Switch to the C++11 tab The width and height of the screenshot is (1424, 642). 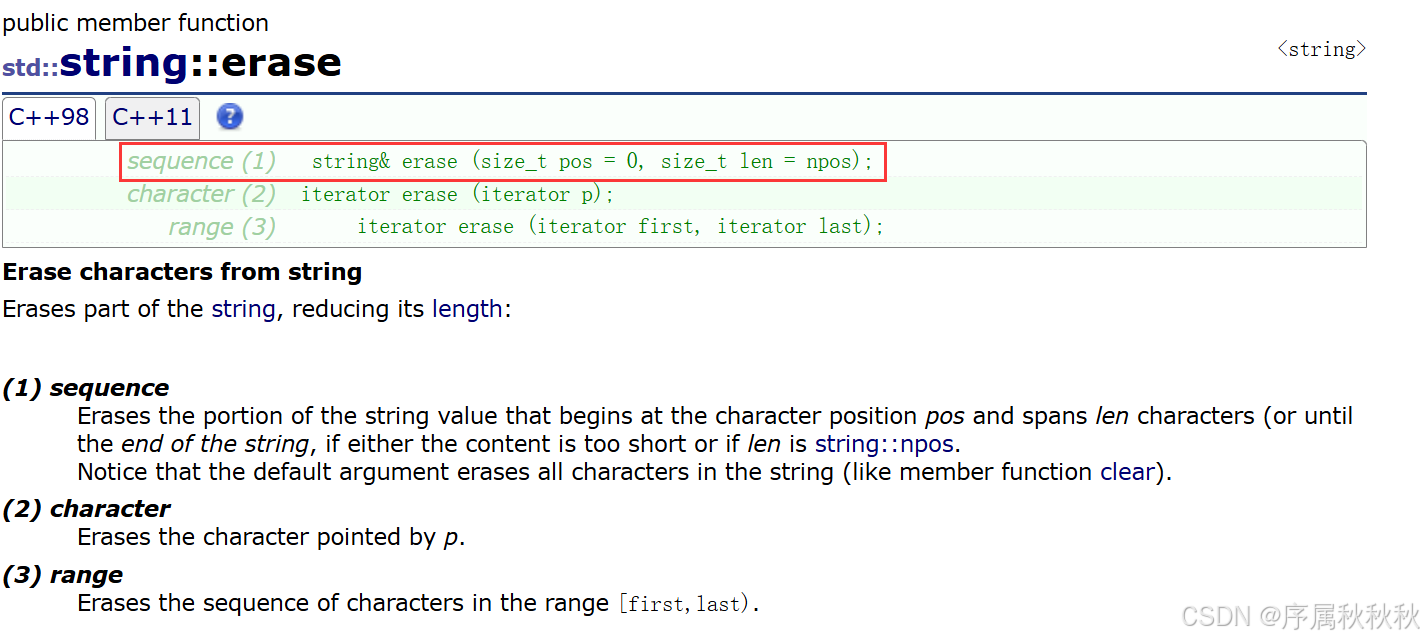pos(152,117)
